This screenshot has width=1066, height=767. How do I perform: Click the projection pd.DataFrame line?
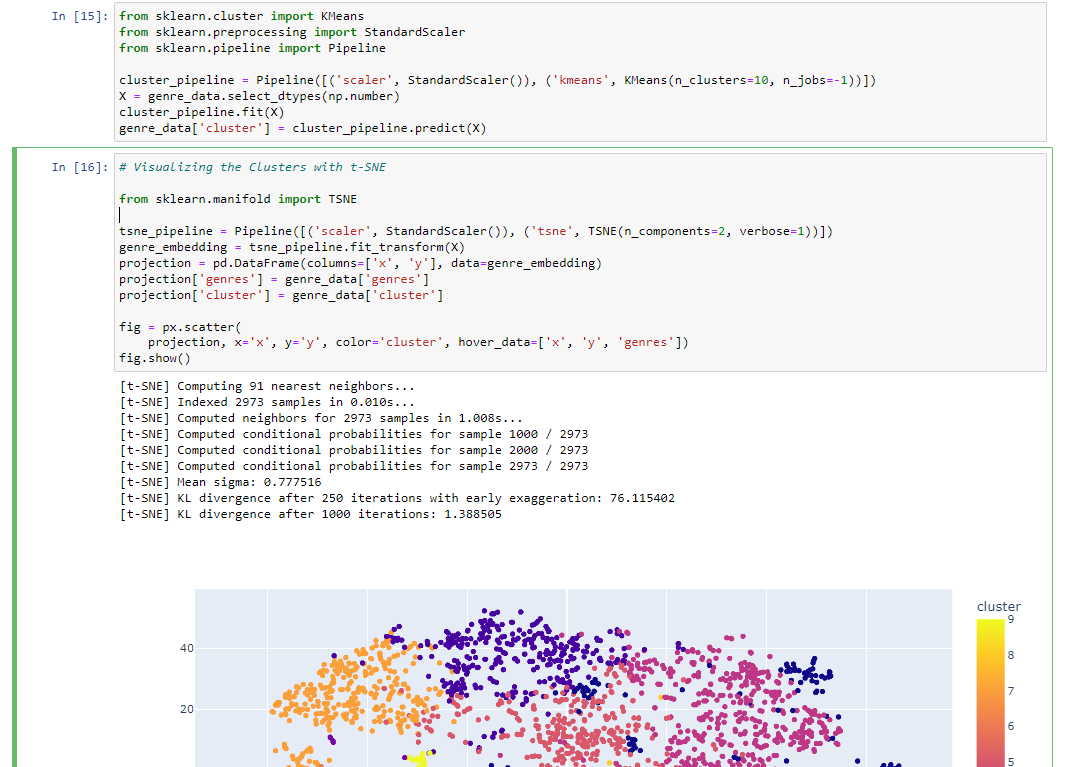360,263
